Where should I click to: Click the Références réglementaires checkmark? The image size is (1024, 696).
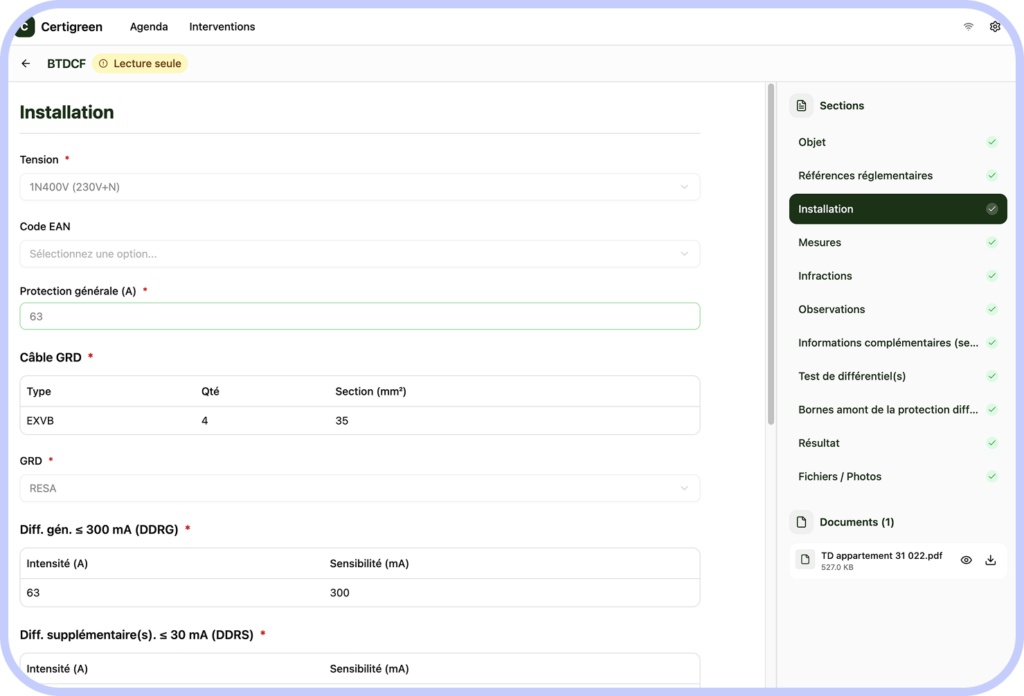pyautogui.click(x=992, y=176)
